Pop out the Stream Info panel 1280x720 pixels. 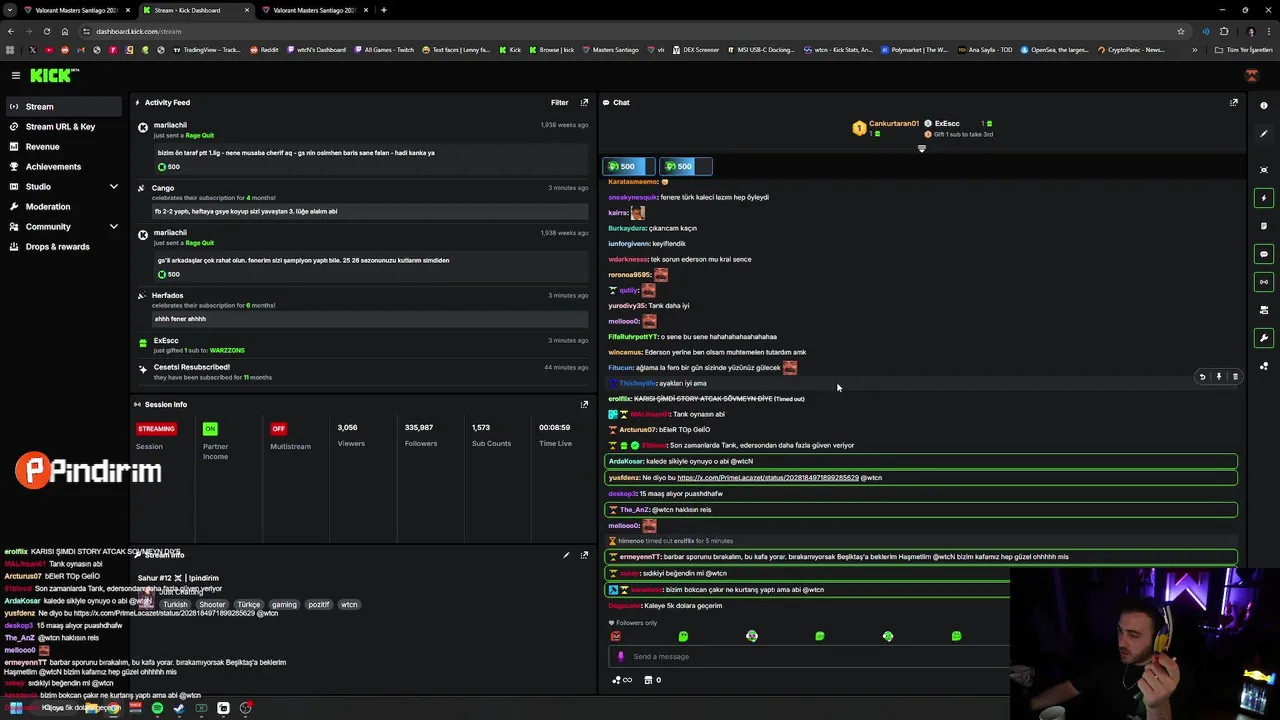click(584, 555)
